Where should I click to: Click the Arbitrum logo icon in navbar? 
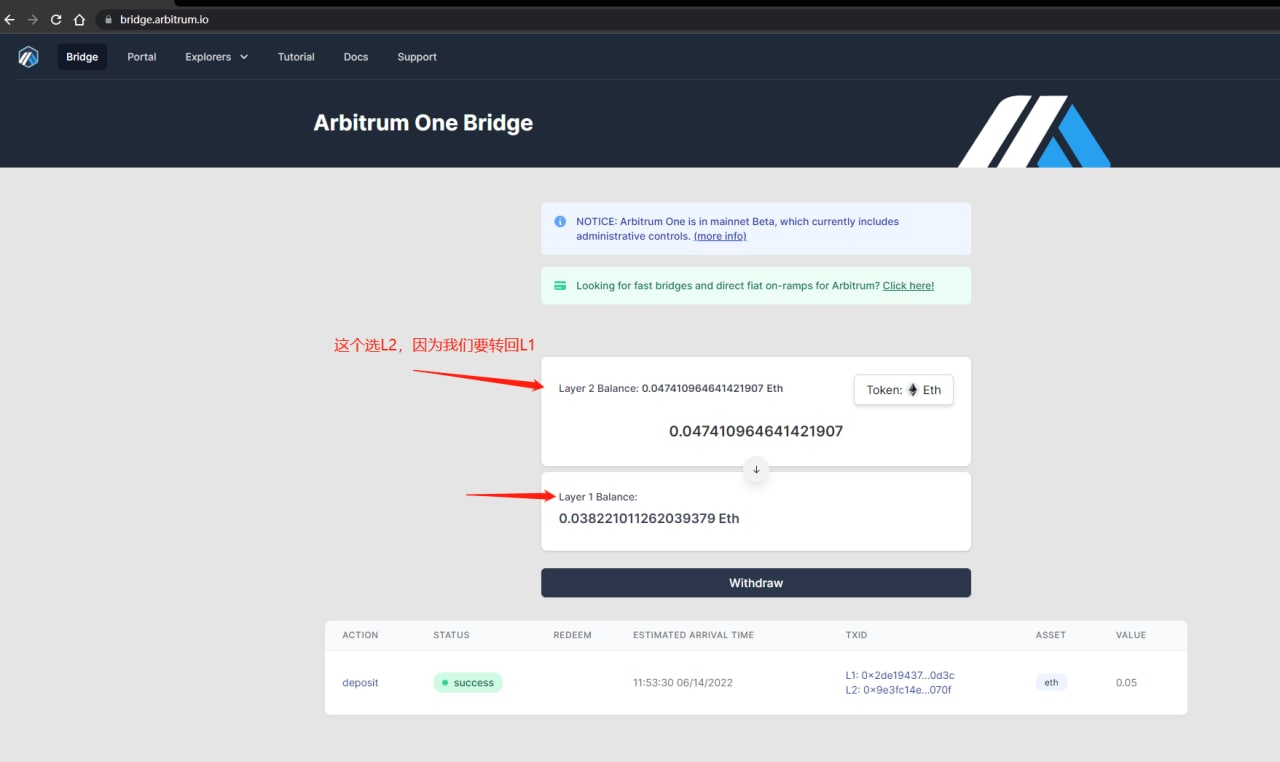[x=28, y=57]
